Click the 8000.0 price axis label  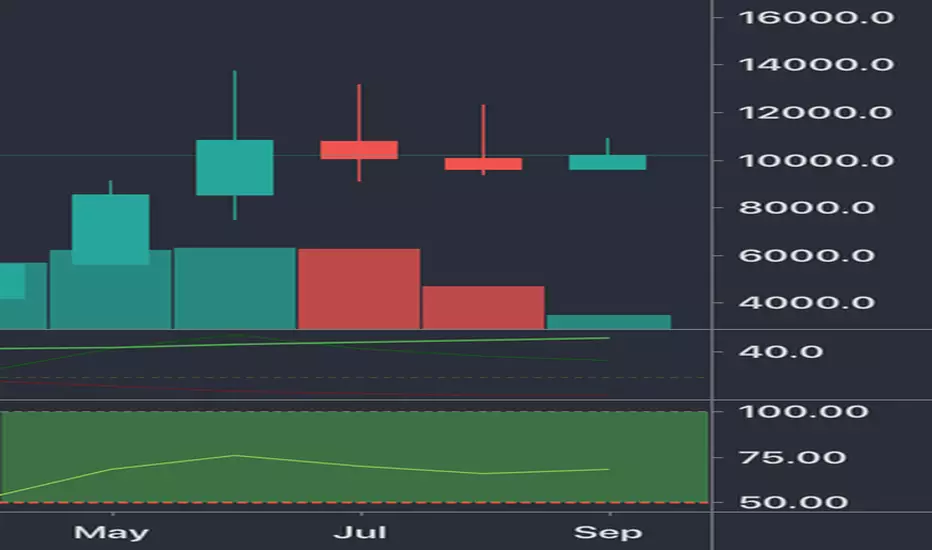pyautogui.click(x=807, y=208)
